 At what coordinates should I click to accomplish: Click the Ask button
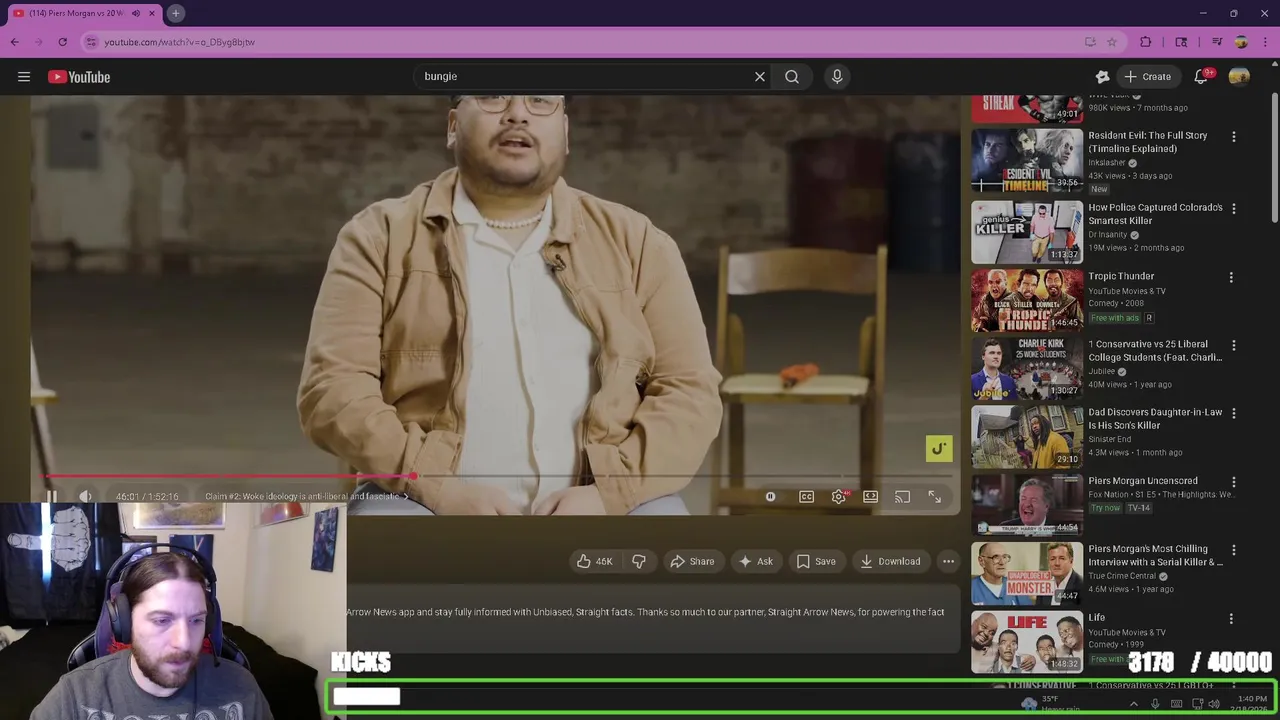(755, 562)
